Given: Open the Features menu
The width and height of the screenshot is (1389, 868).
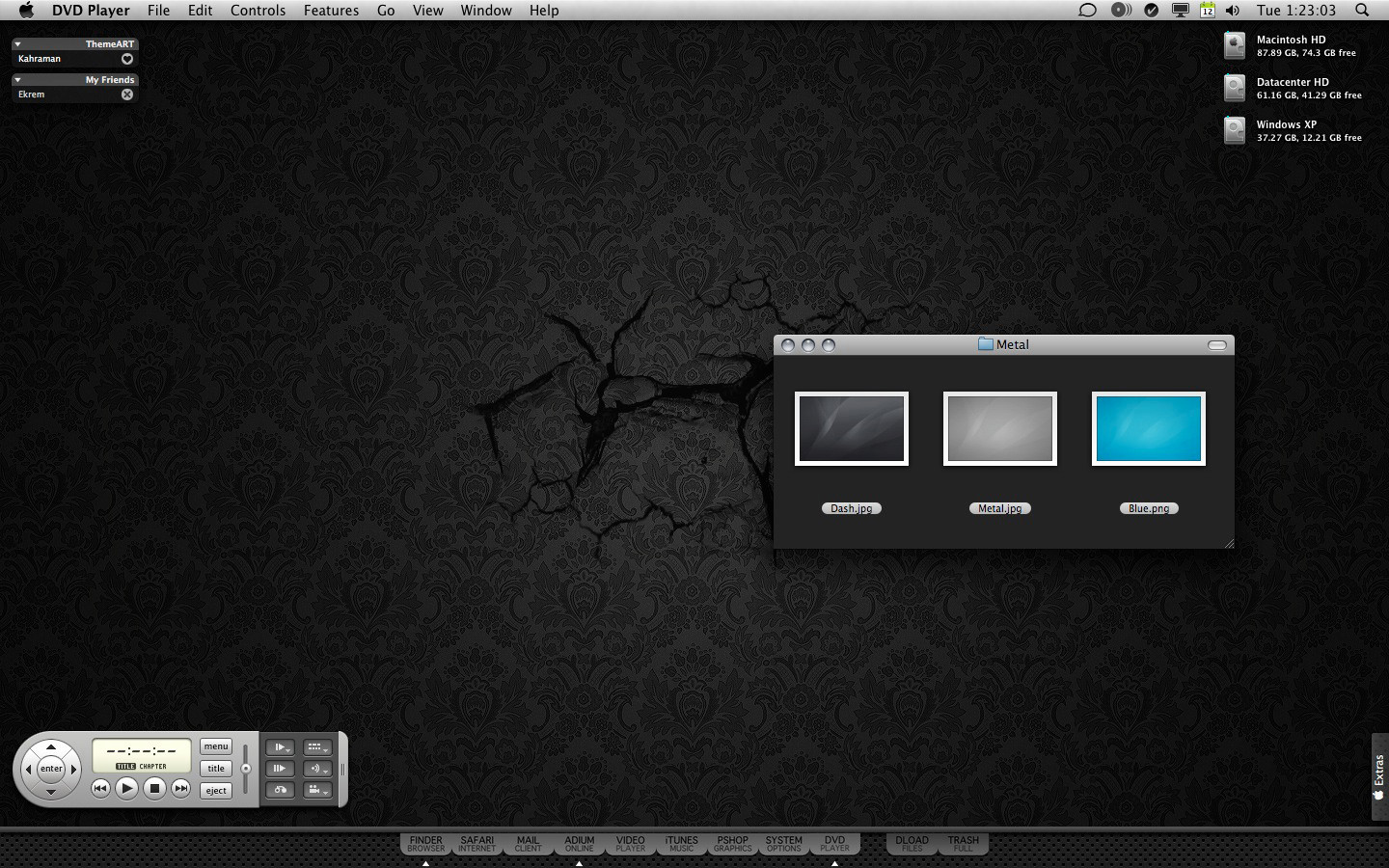Looking at the screenshot, I should [331, 11].
